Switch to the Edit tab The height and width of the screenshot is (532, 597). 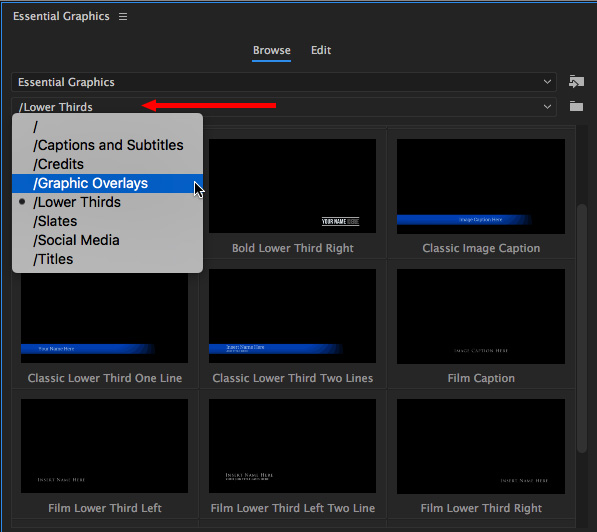[321, 50]
